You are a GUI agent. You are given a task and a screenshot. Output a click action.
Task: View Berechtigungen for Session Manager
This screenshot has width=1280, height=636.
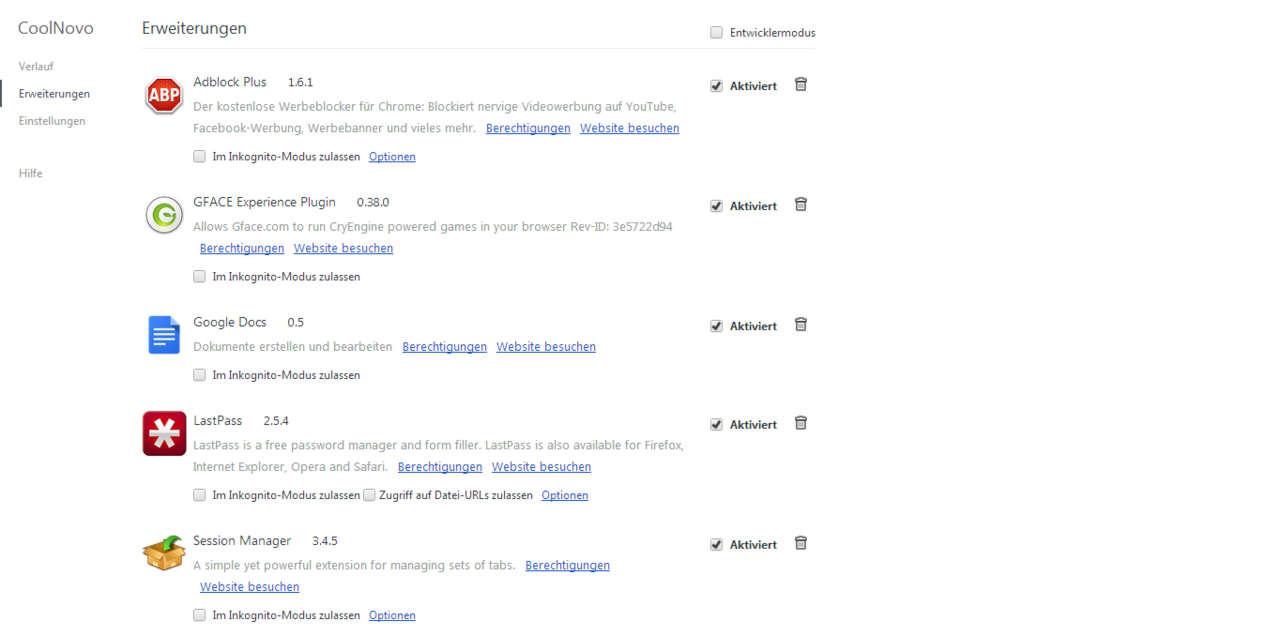click(568, 566)
